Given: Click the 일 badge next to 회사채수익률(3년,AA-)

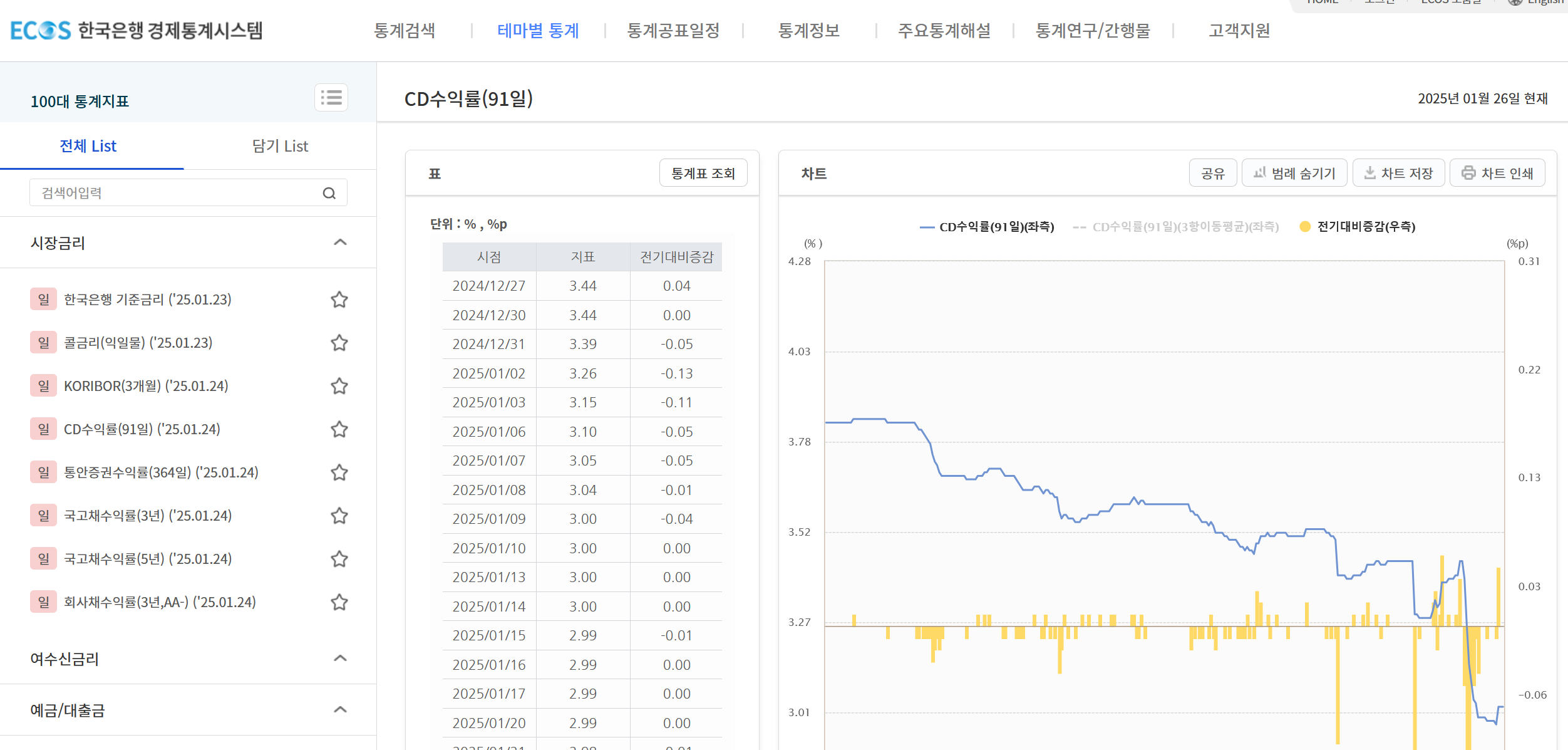Looking at the screenshot, I should pos(43,602).
